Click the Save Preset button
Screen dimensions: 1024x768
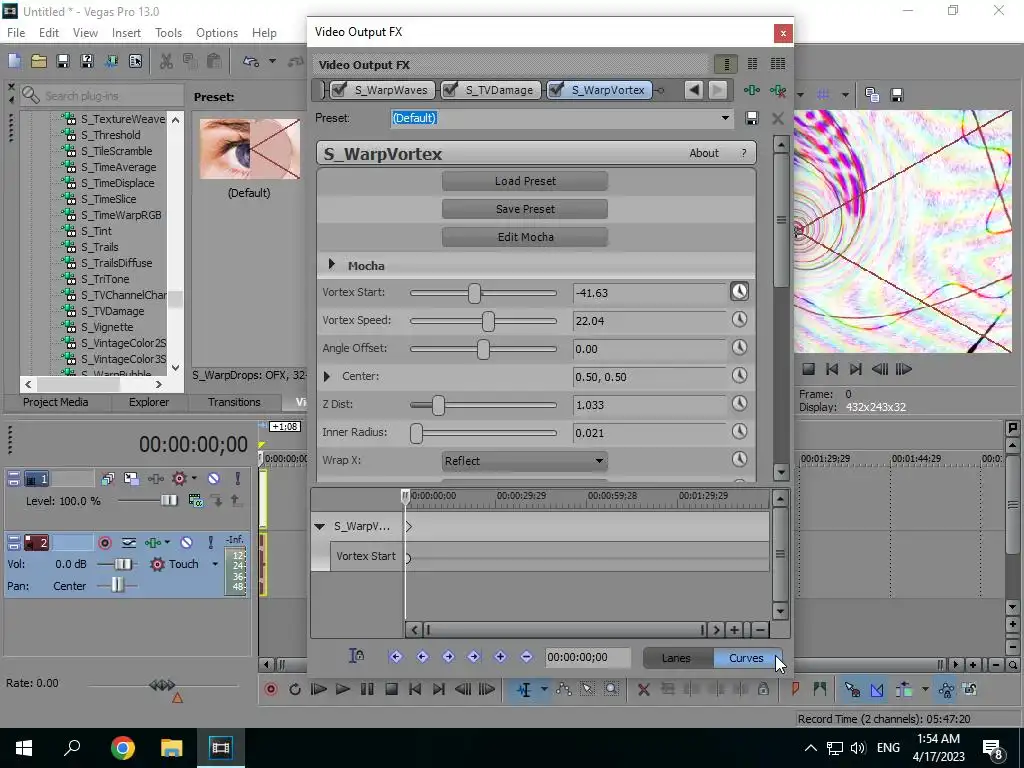pyautogui.click(x=525, y=209)
